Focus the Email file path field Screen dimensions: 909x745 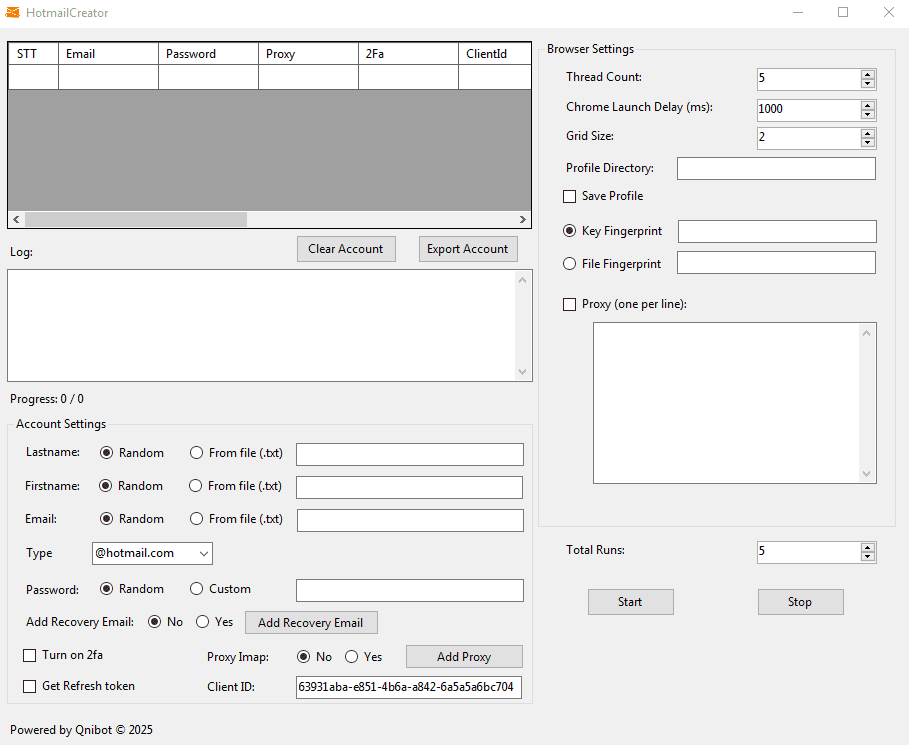(410, 521)
